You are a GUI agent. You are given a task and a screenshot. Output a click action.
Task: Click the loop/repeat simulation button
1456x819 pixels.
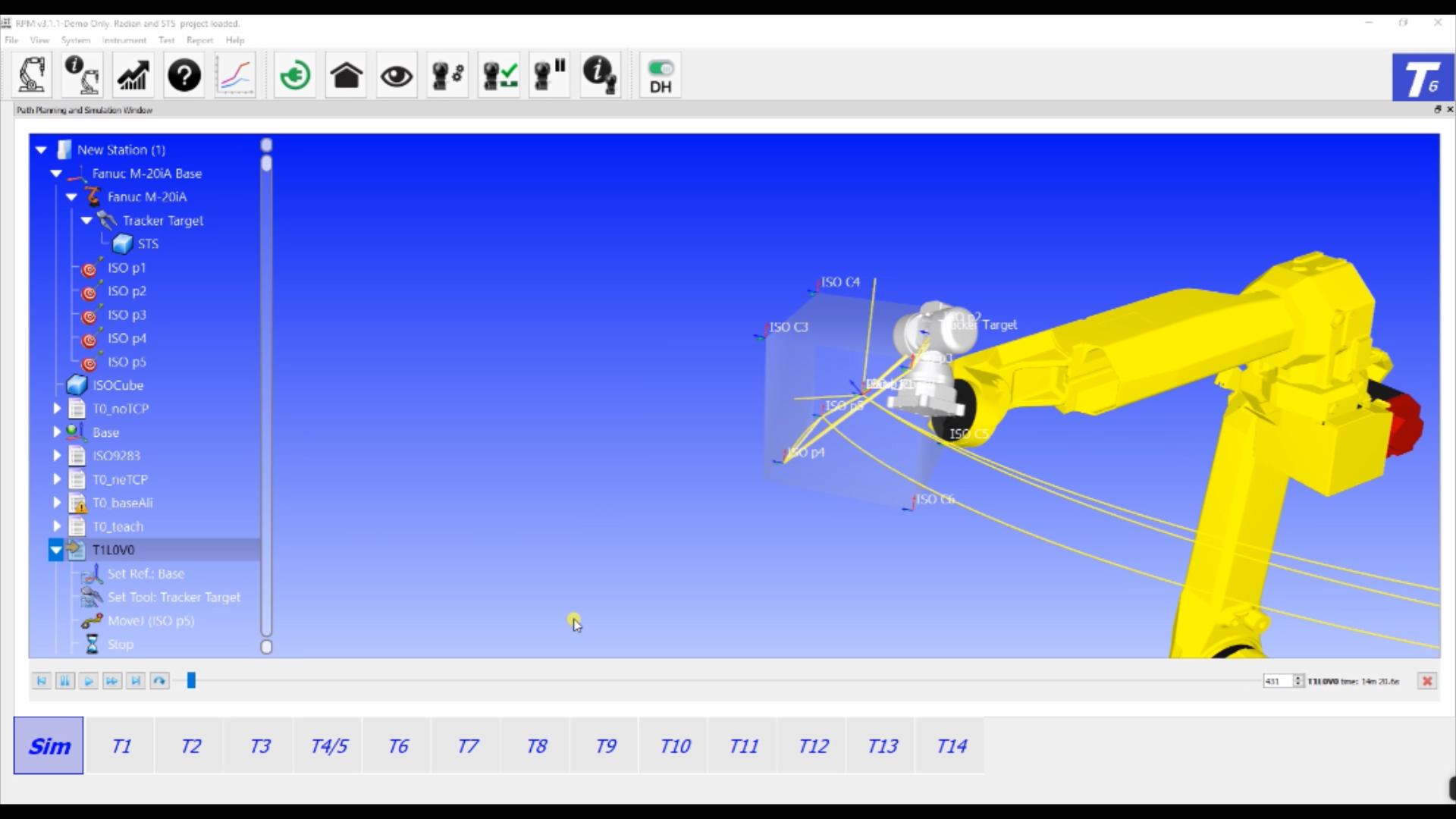(x=159, y=681)
